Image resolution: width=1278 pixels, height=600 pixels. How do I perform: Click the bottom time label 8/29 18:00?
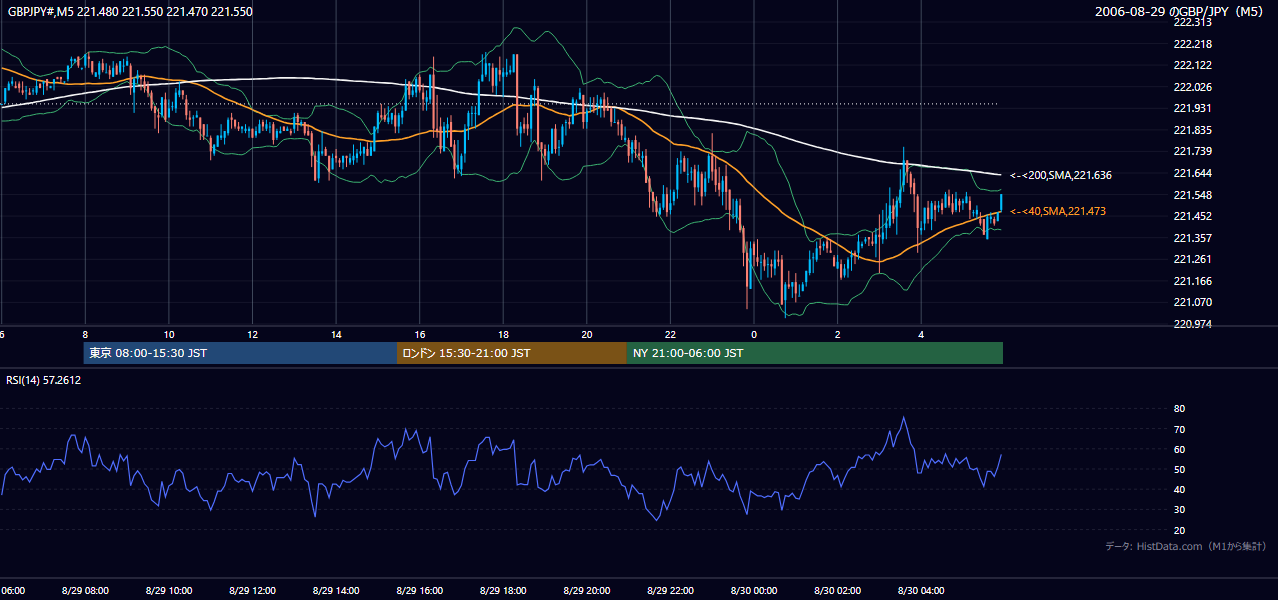click(x=503, y=591)
